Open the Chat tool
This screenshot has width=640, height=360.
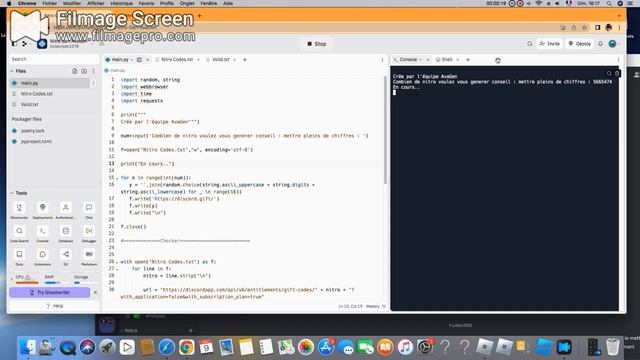point(89,211)
